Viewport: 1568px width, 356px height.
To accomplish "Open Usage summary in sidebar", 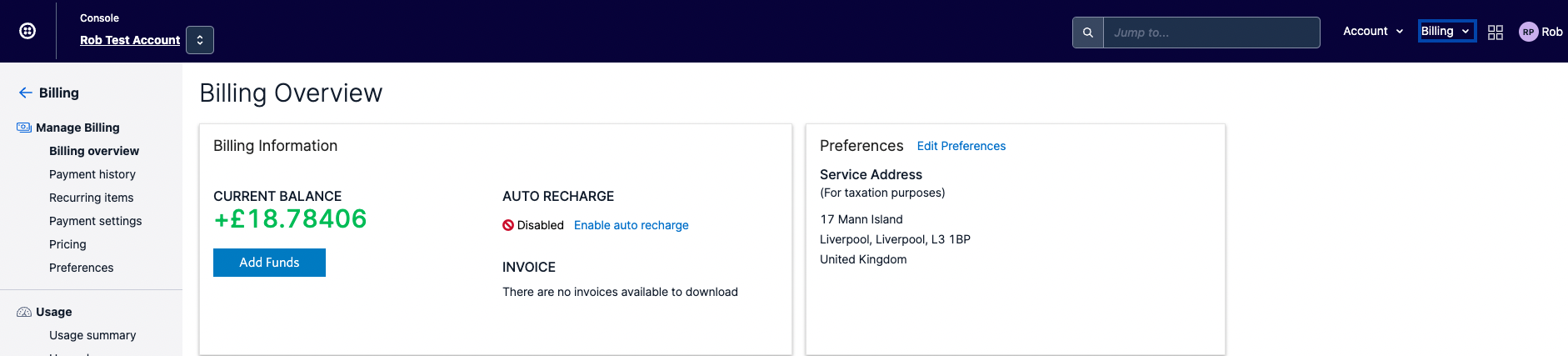I will point(92,335).
